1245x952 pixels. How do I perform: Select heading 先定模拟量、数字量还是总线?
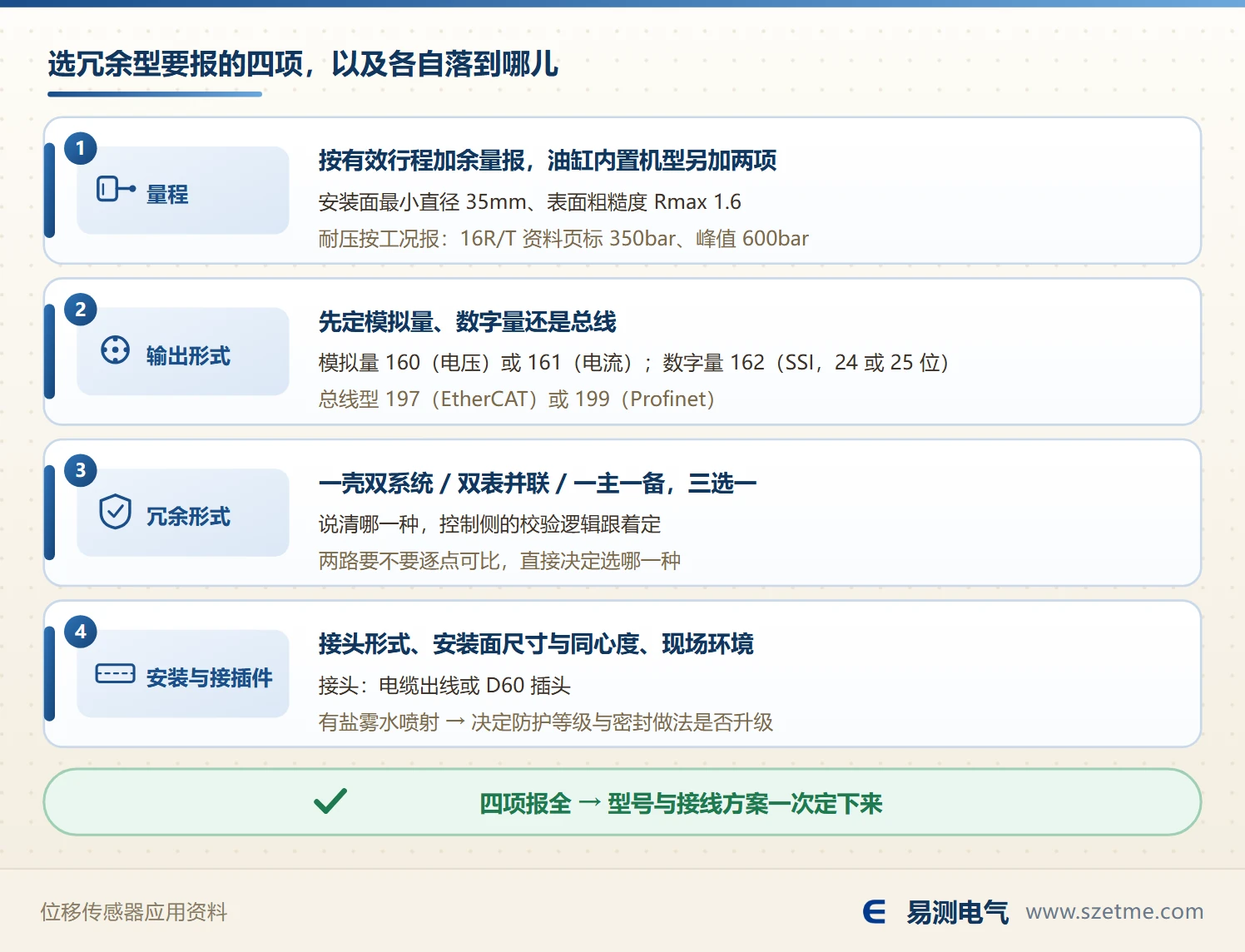point(468,322)
